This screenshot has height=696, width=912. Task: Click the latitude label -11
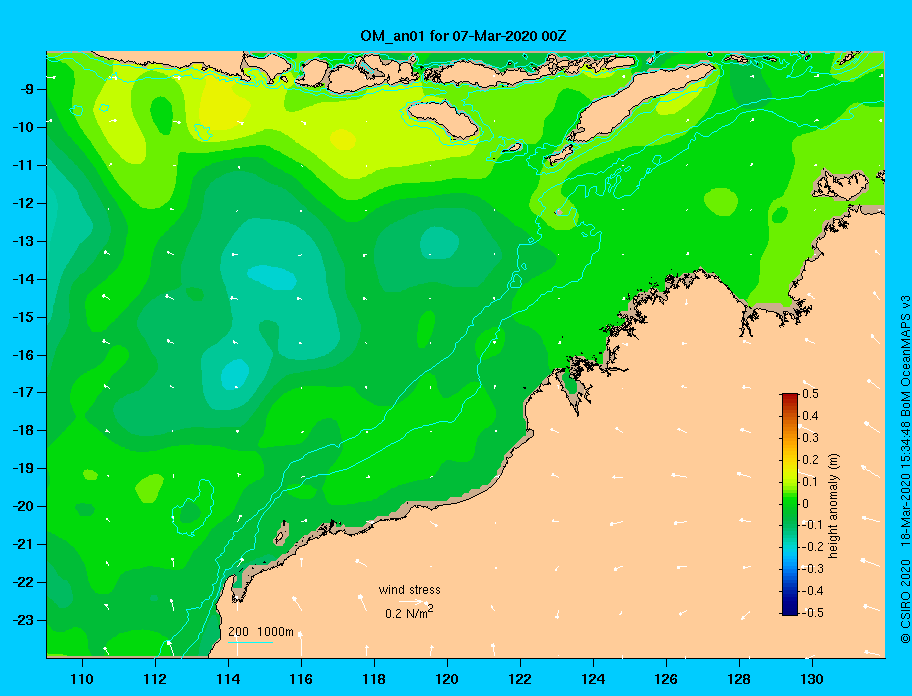(x=23, y=165)
